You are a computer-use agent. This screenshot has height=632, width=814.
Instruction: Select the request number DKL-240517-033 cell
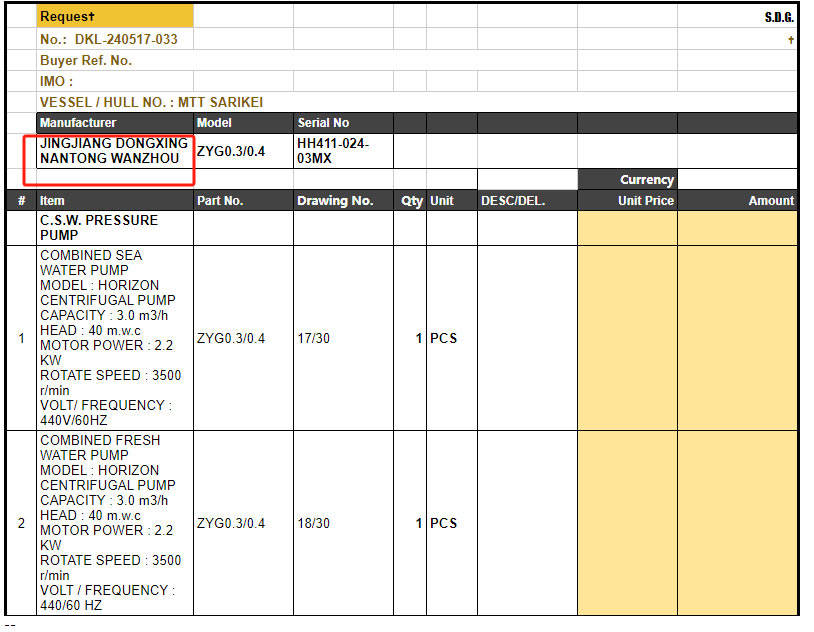(115, 40)
